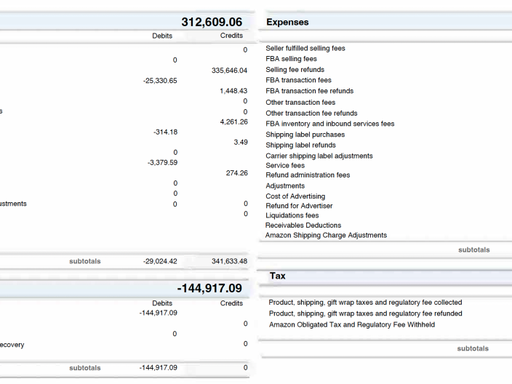Click the Tax section heading
This screenshot has height=384, width=512.
(278, 276)
